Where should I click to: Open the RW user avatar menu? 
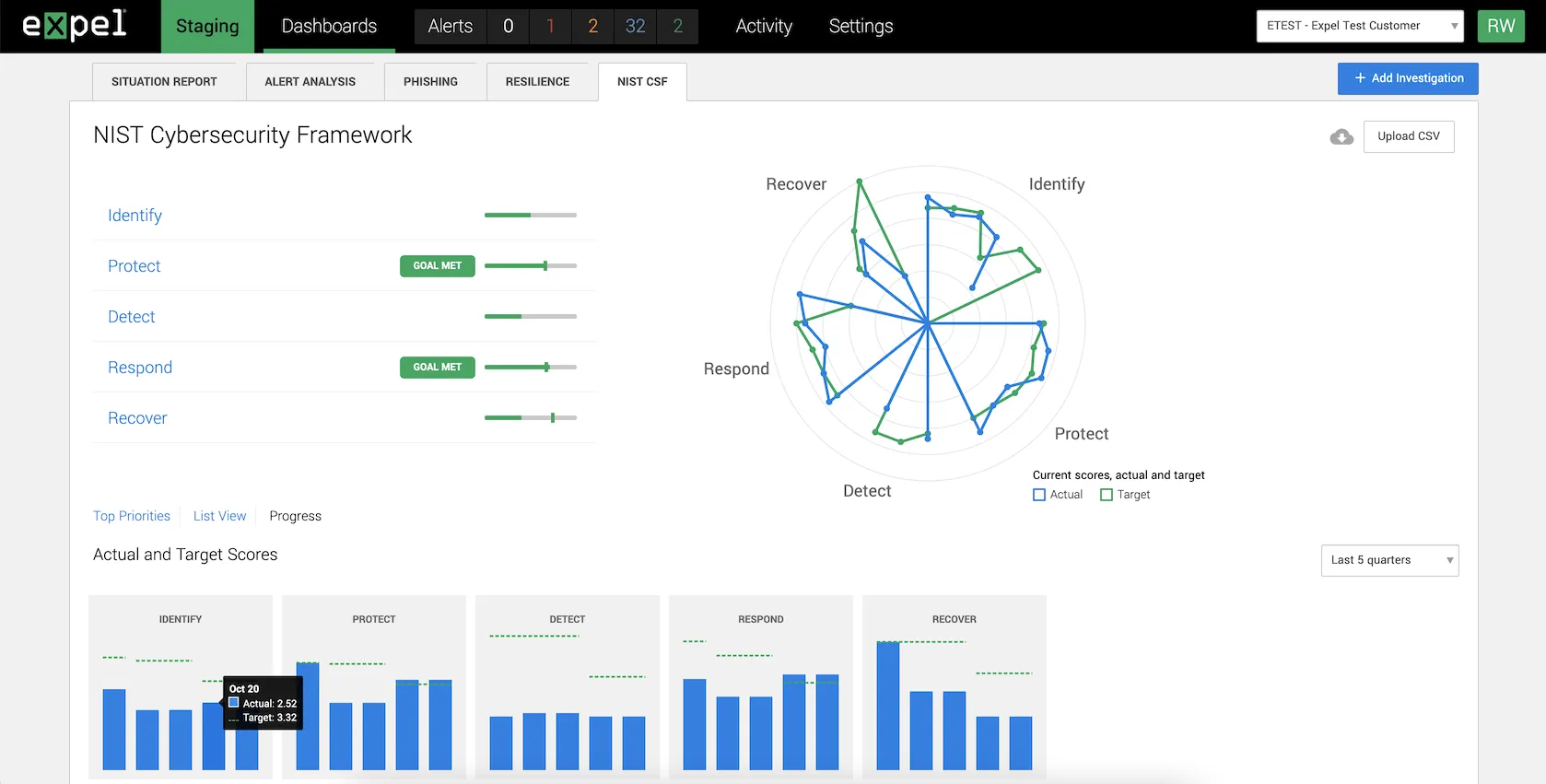click(x=1500, y=26)
